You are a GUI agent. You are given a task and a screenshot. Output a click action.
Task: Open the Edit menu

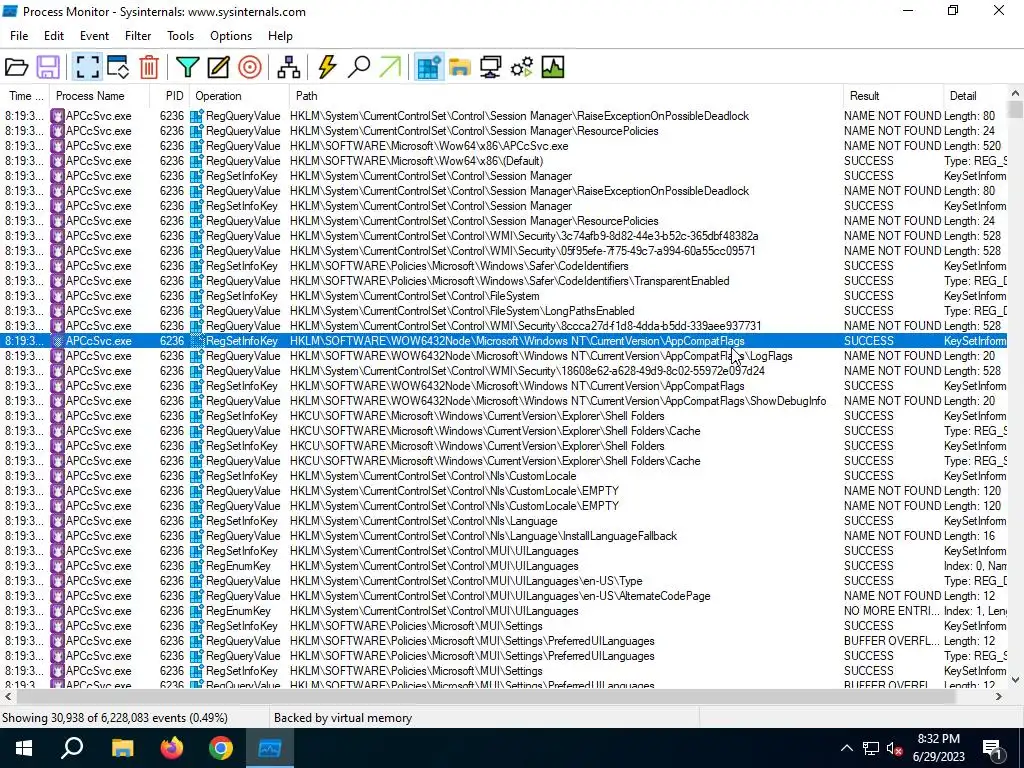(54, 36)
